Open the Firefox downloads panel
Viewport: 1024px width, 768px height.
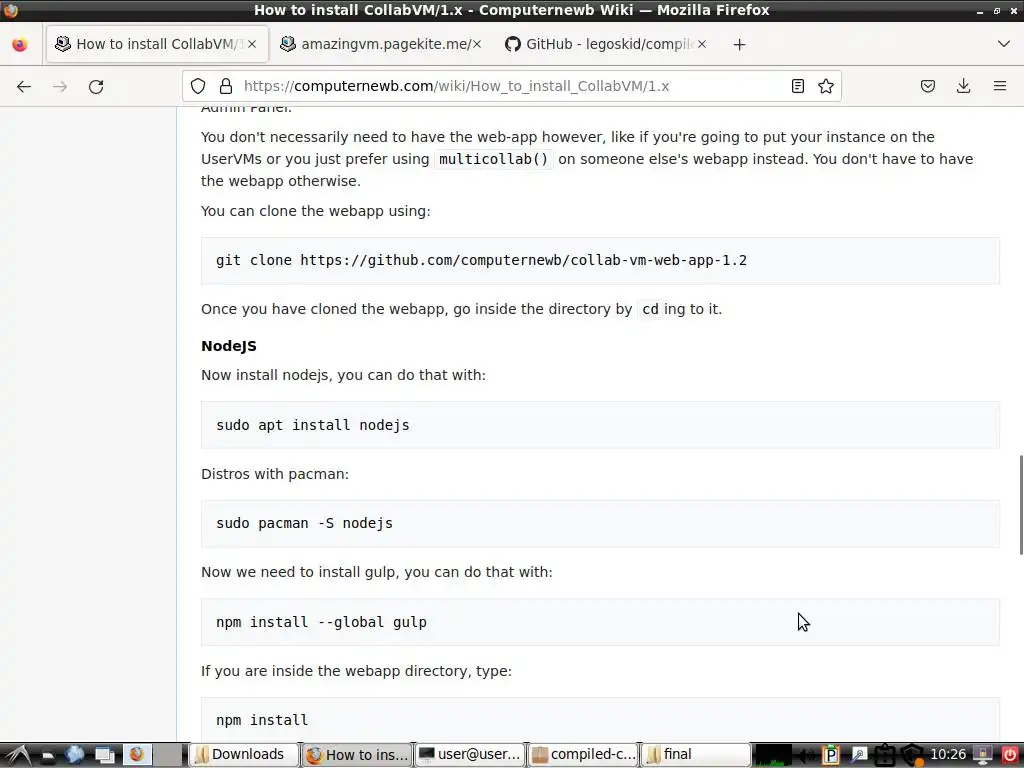(x=963, y=86)
